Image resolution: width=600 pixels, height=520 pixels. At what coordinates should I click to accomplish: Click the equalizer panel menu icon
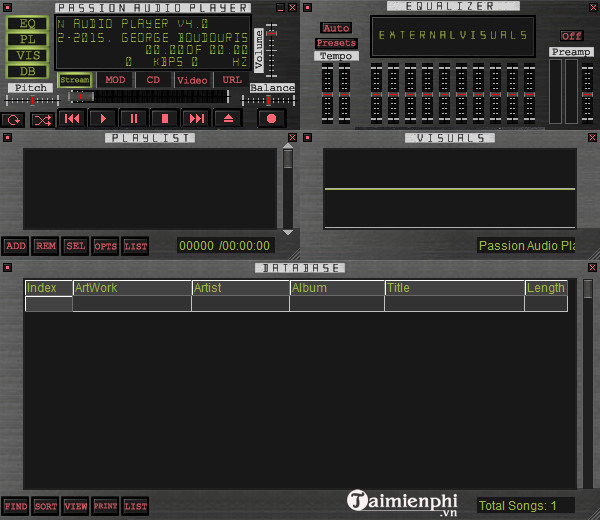click(x=307, y=7)
